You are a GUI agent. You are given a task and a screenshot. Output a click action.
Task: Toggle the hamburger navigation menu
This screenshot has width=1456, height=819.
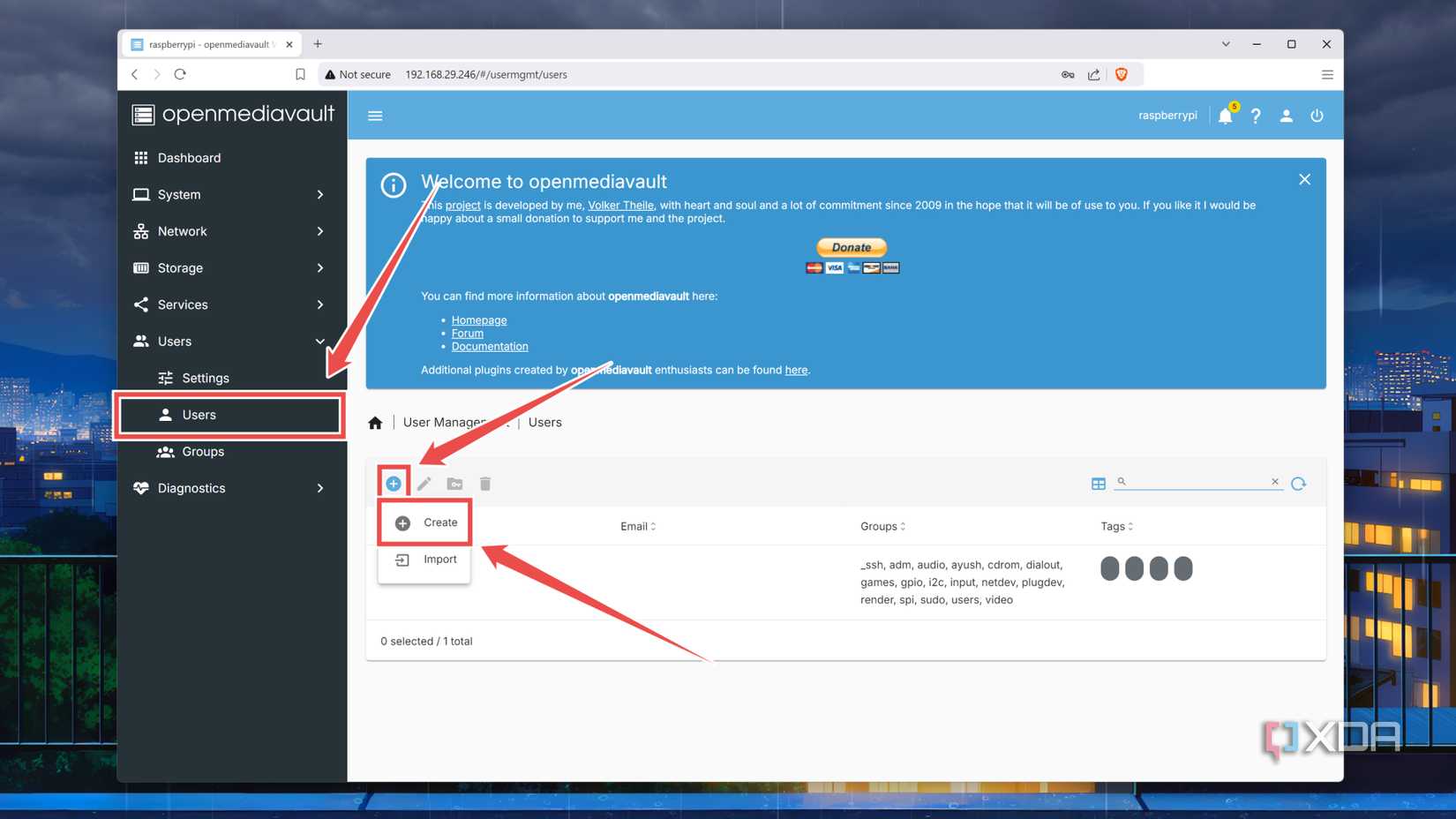pos(375,116)
